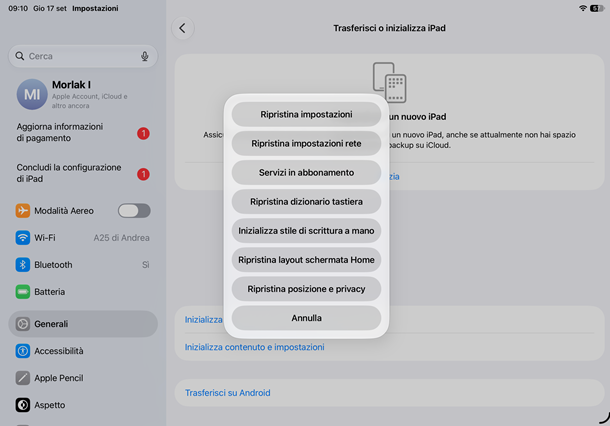This screenshot has height=426, width=610.
Task: Choose Ripristina impostazioni rete
Action: pyautogui.click(x=306, y=144)
